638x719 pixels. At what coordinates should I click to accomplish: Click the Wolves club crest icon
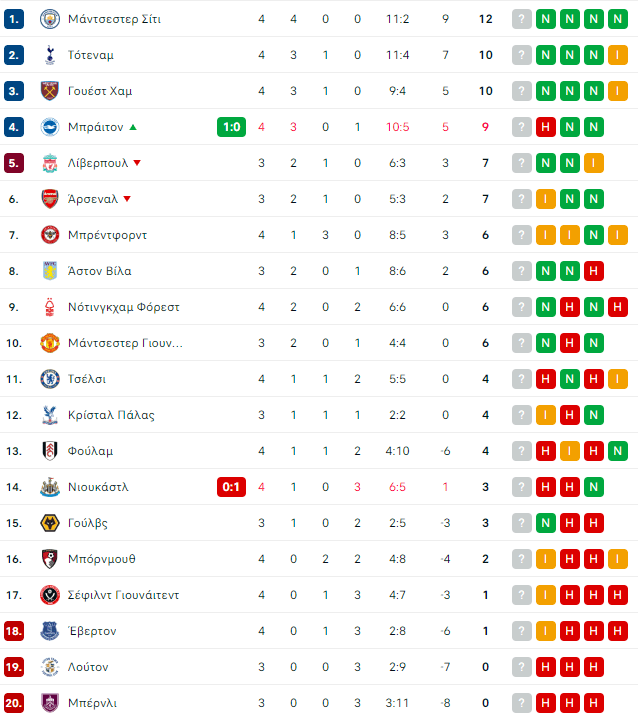(x=49, y=523)
